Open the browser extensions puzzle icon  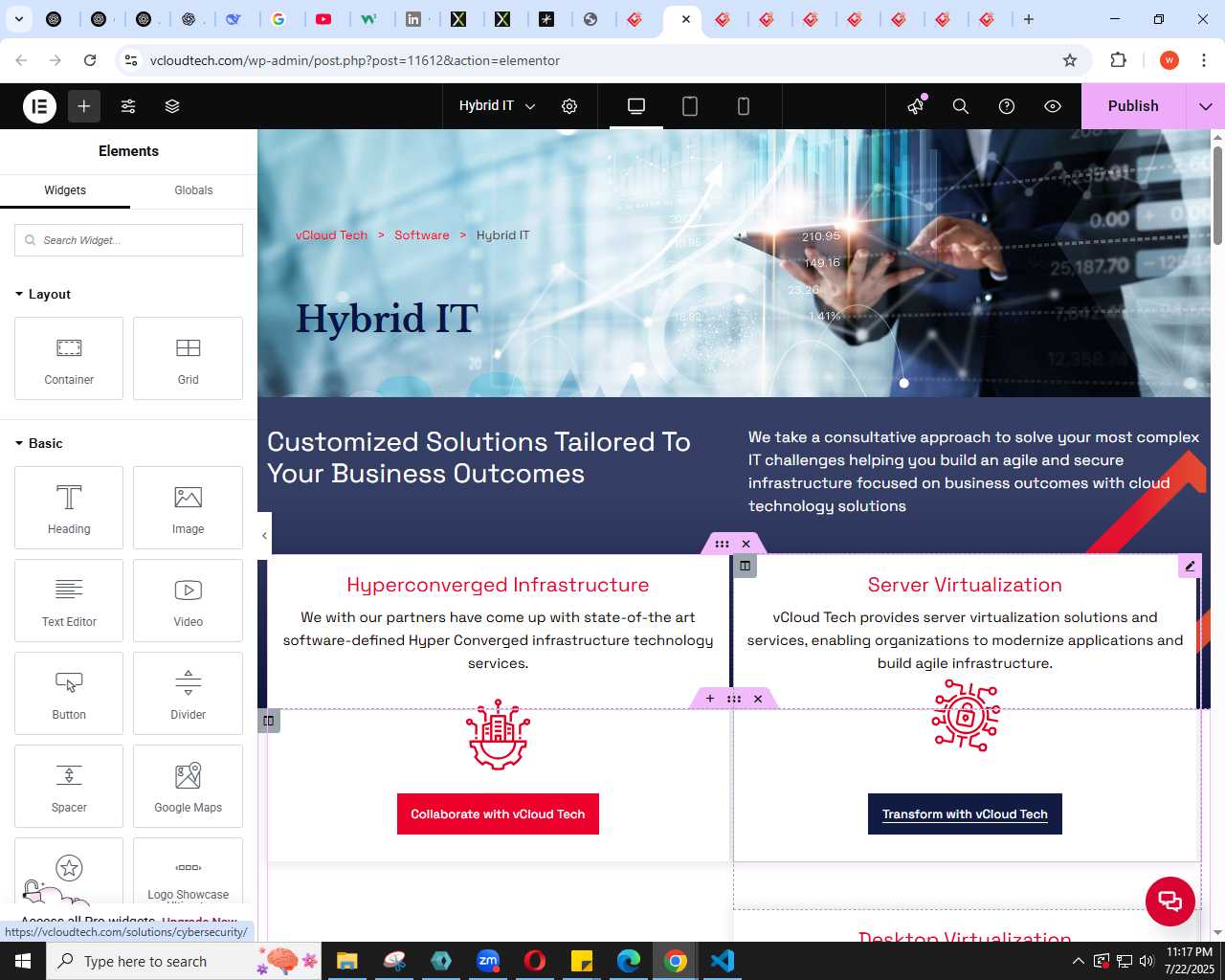click(x=1118, y=60)
